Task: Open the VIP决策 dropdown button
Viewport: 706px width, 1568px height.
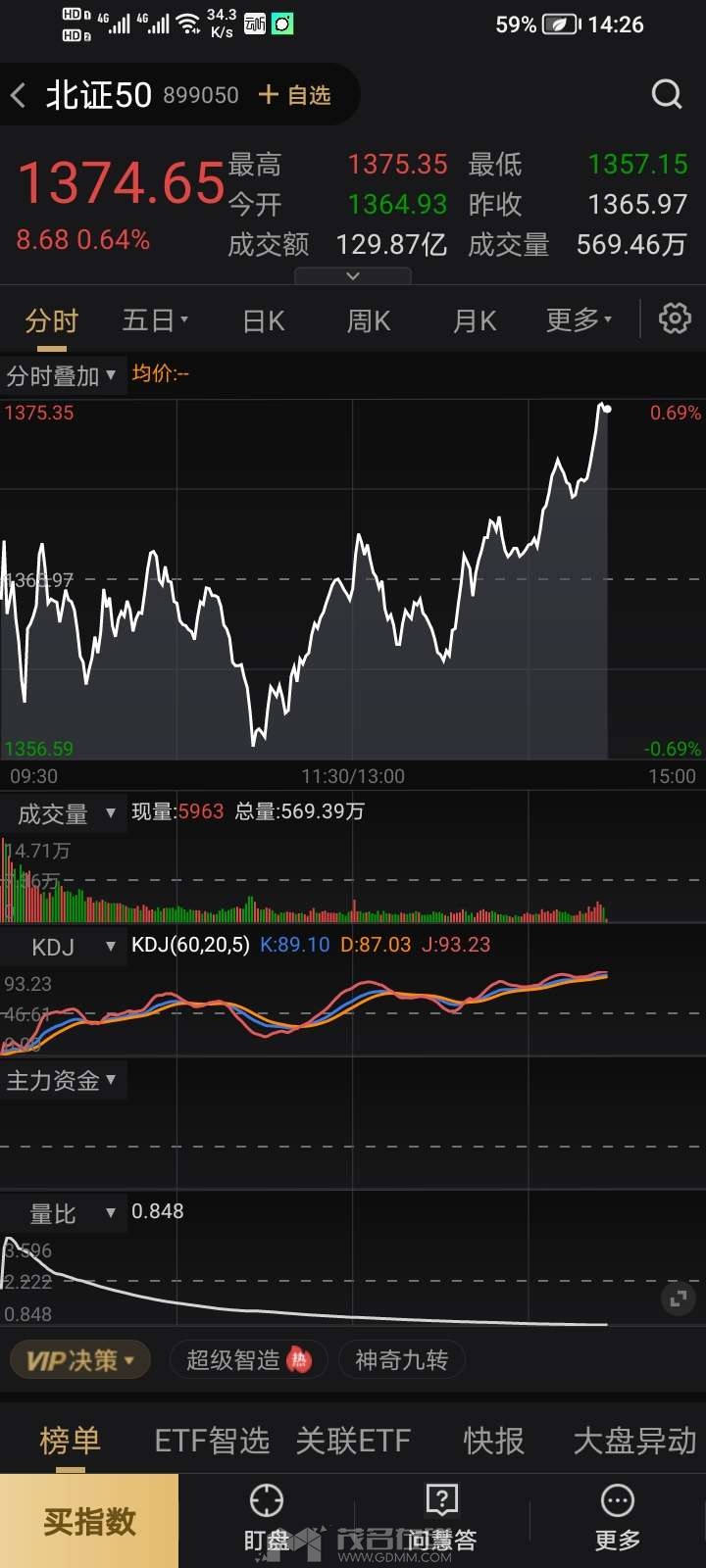Action: [80, 1360]
